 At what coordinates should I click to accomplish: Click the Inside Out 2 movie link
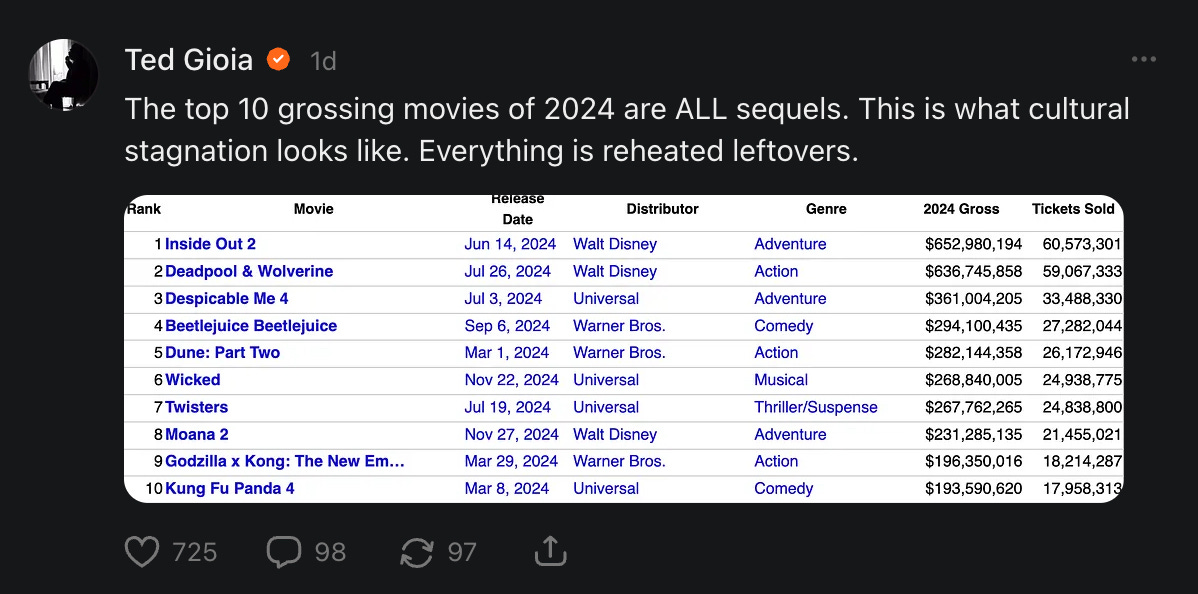click(x=210, y=244)
